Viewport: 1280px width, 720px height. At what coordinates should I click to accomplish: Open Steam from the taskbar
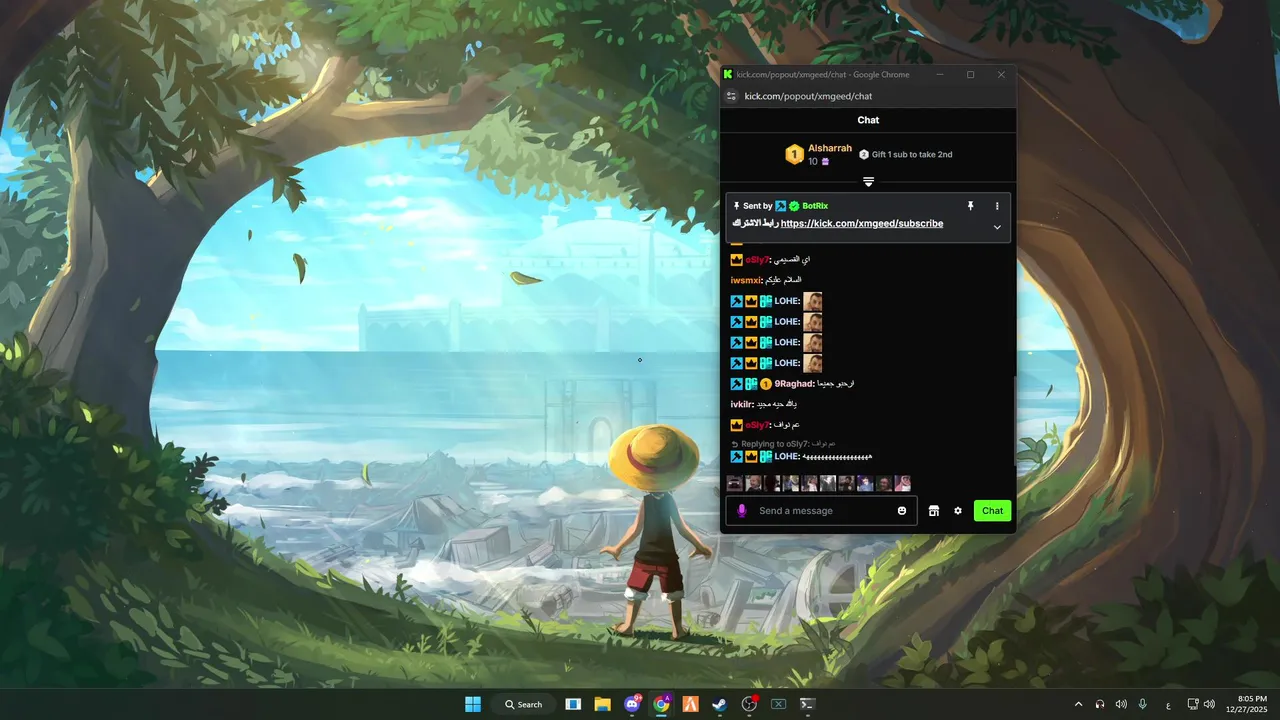719,704
